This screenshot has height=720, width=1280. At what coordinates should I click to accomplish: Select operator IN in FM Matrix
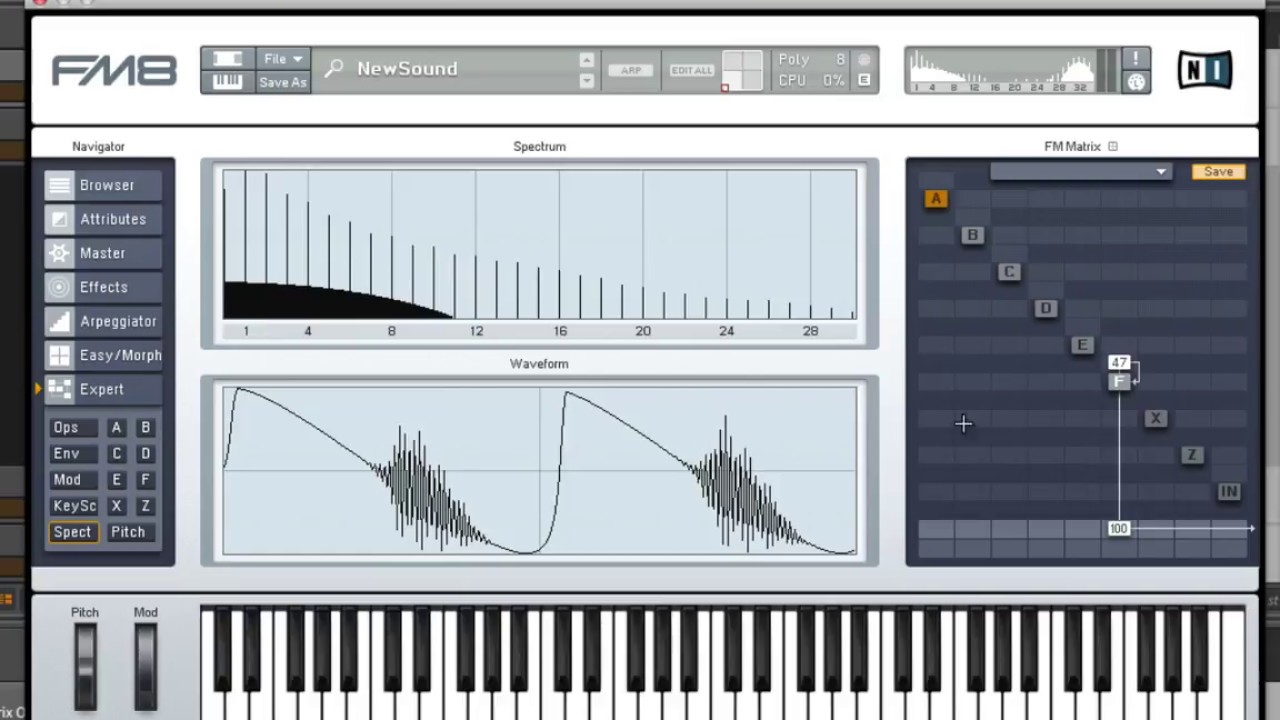[1229, 491]
